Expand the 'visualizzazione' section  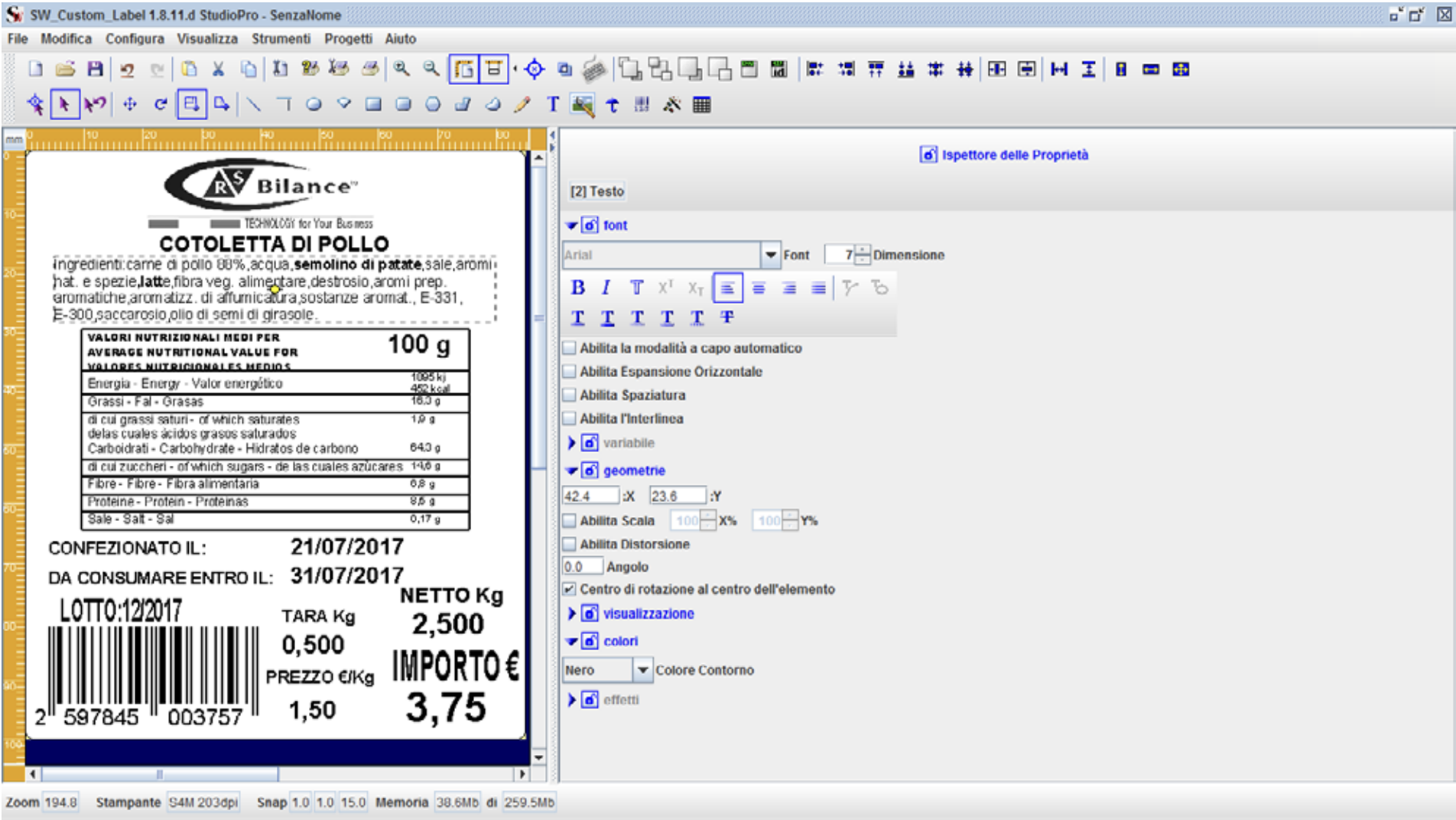coord(571,613)
